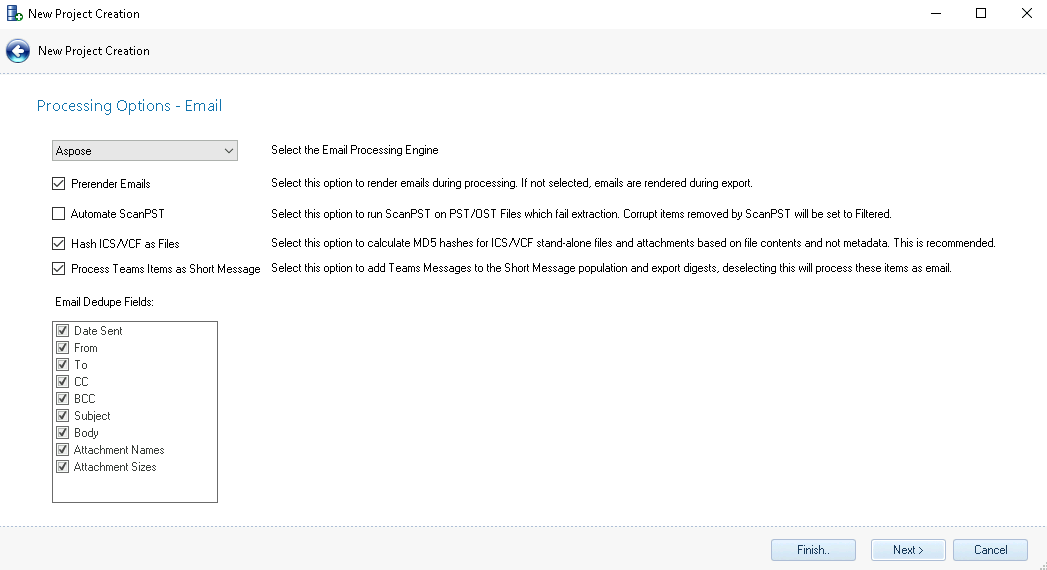Toggle the Attachment Sizes dedupe checkbox

pyautogui.click(x=63, y=467)
